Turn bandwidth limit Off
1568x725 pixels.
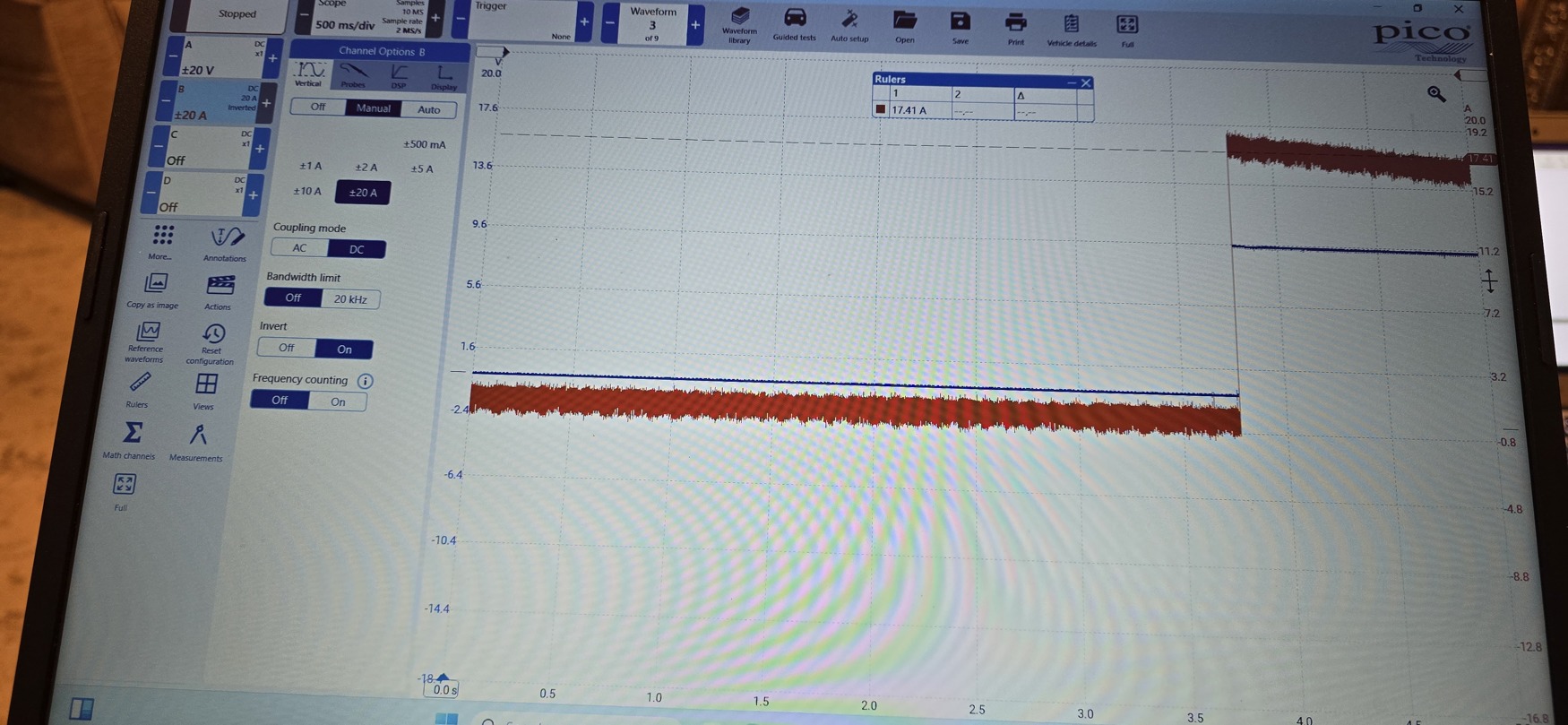(293, 297)
